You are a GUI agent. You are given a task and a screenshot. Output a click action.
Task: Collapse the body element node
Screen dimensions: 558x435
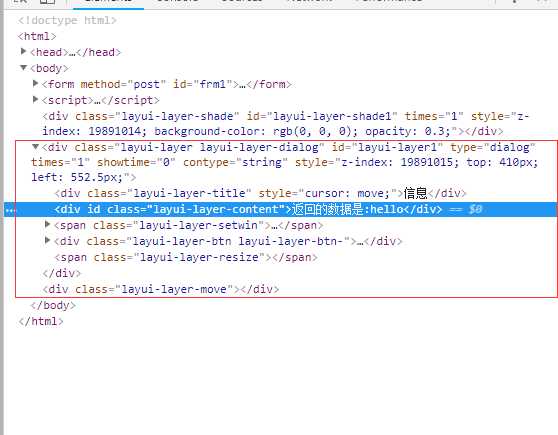(23, 67)
